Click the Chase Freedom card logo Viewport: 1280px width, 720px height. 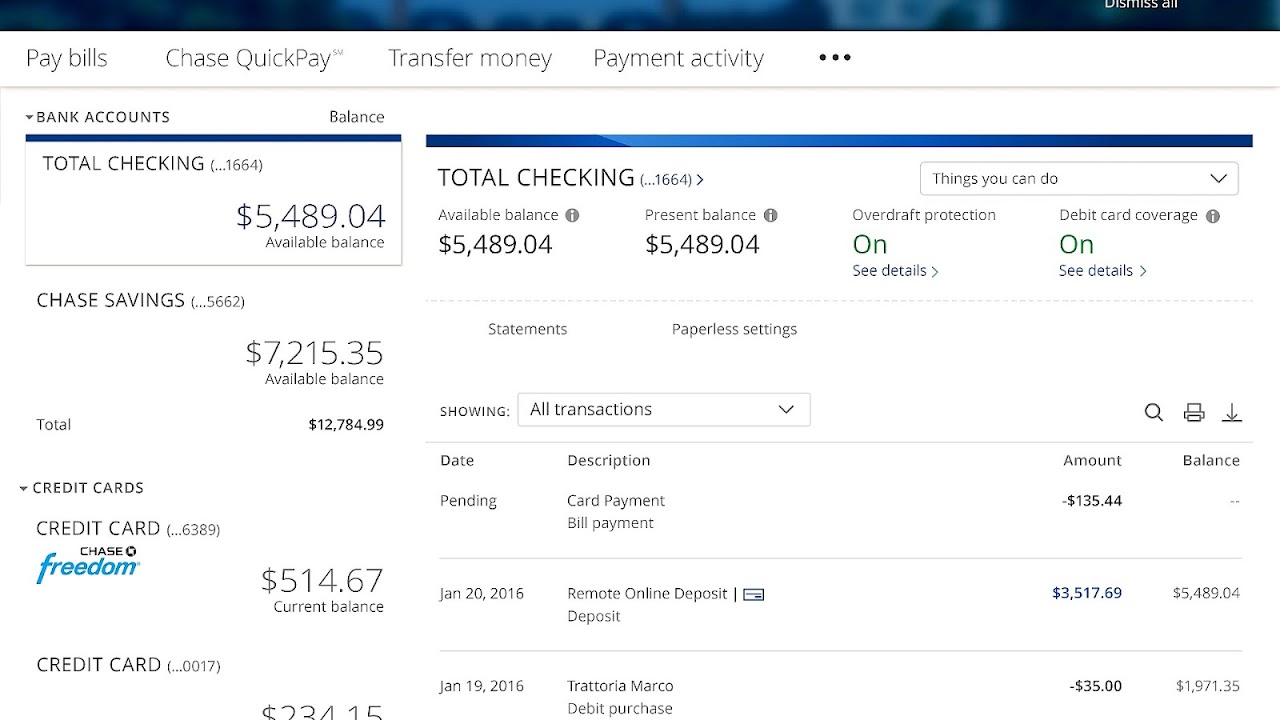(x=88, y=564)
